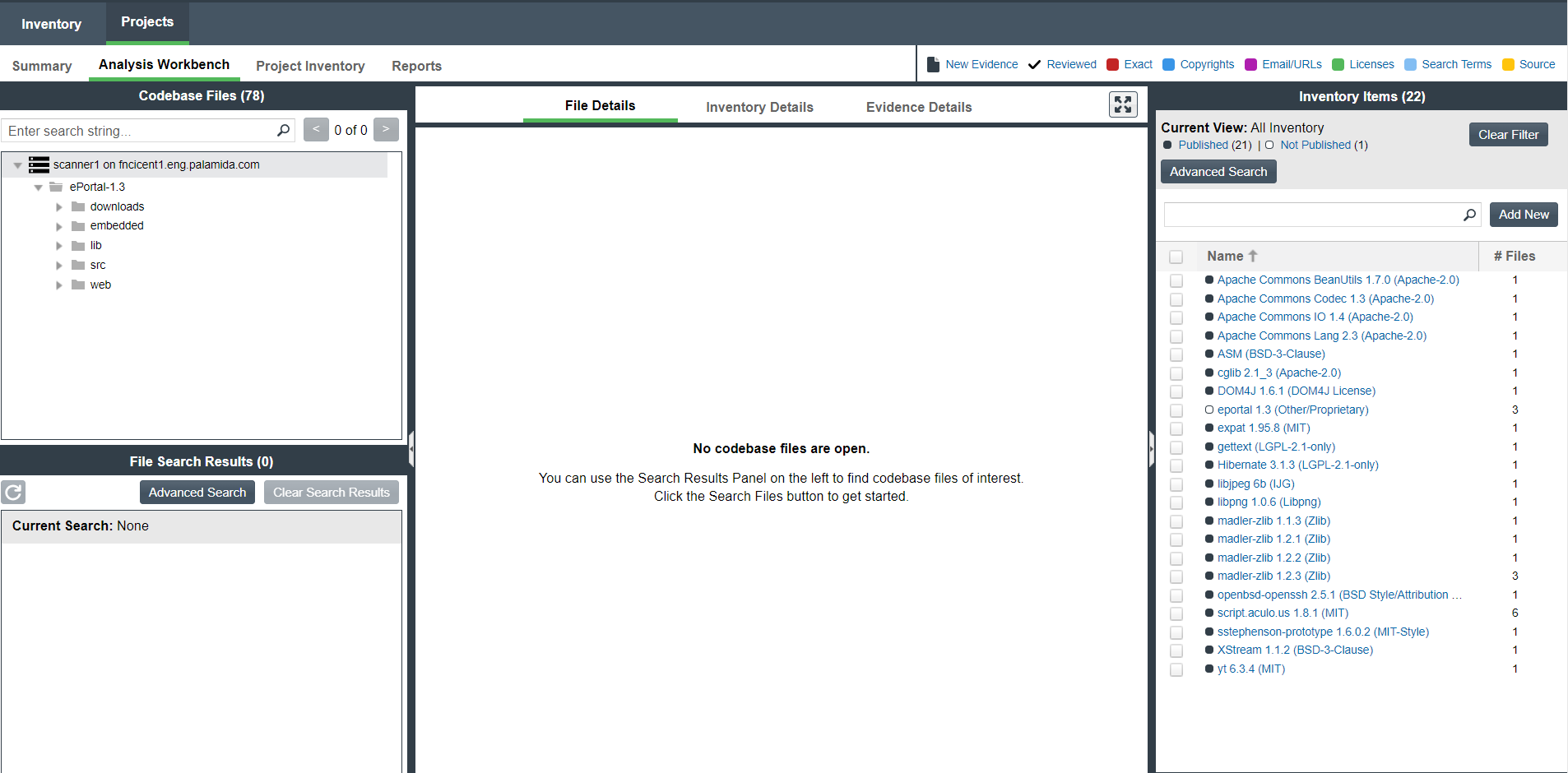
Task: Click the next search result arrow button
Action: (x=386, y=130)
